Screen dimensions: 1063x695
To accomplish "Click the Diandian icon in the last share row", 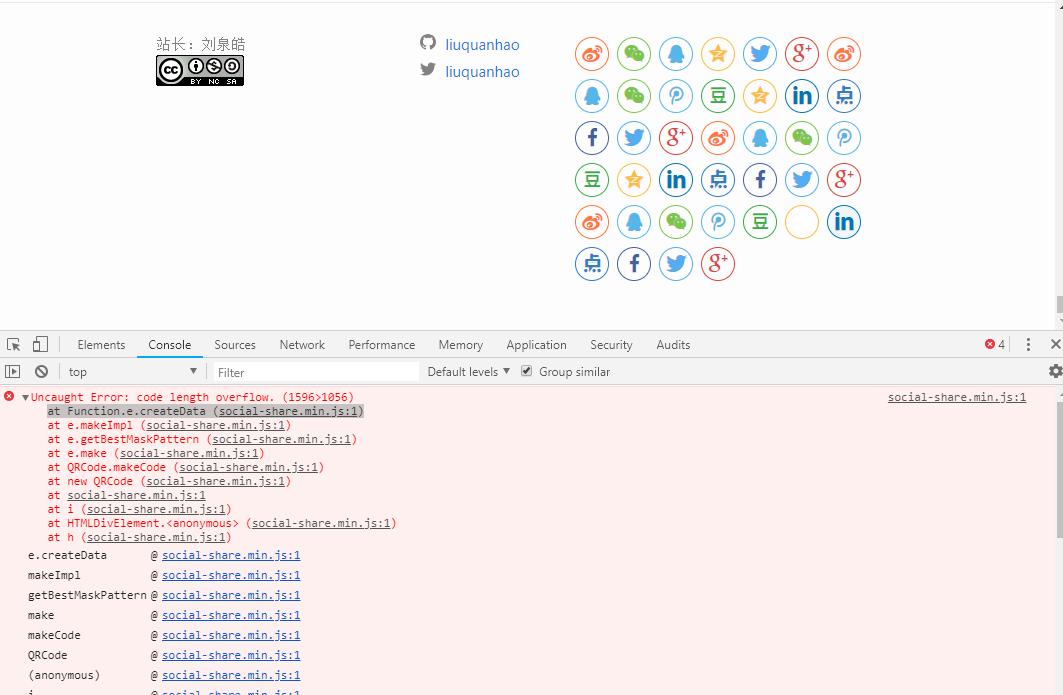I will pos(592,264).
